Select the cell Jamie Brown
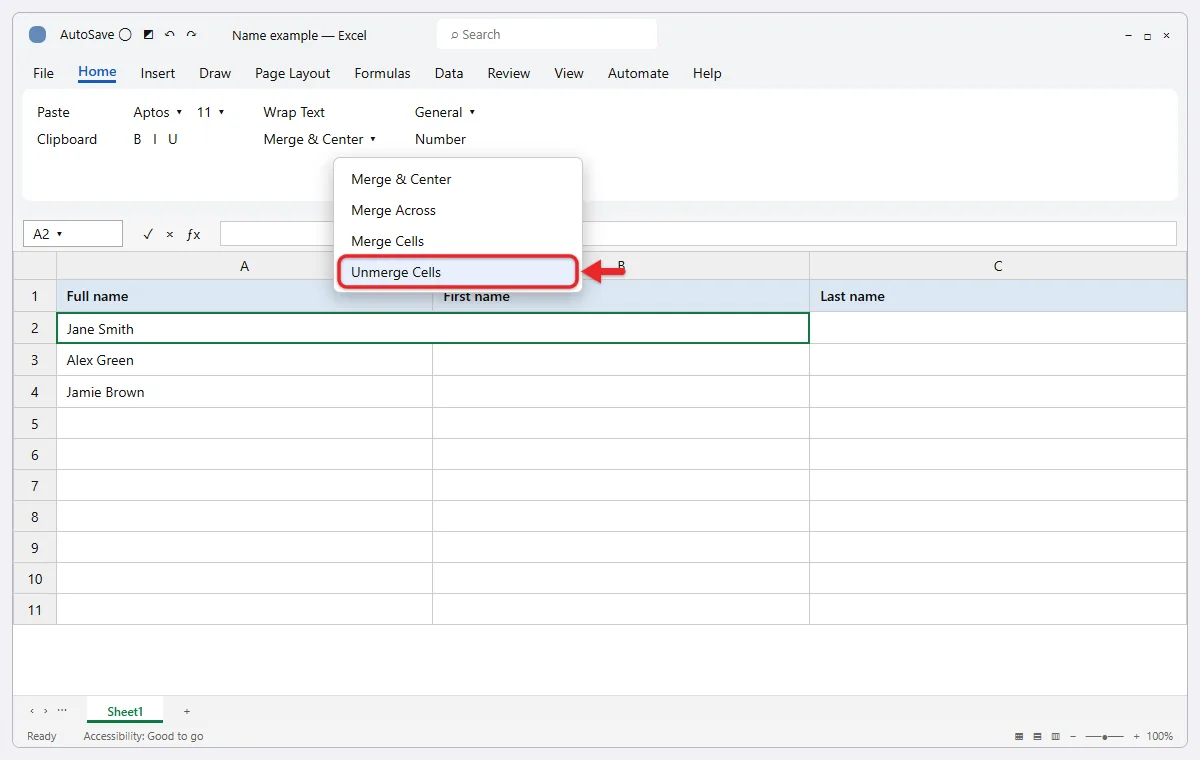The width and height of the screenshot is (1200, 760). [x=244, y=392]
